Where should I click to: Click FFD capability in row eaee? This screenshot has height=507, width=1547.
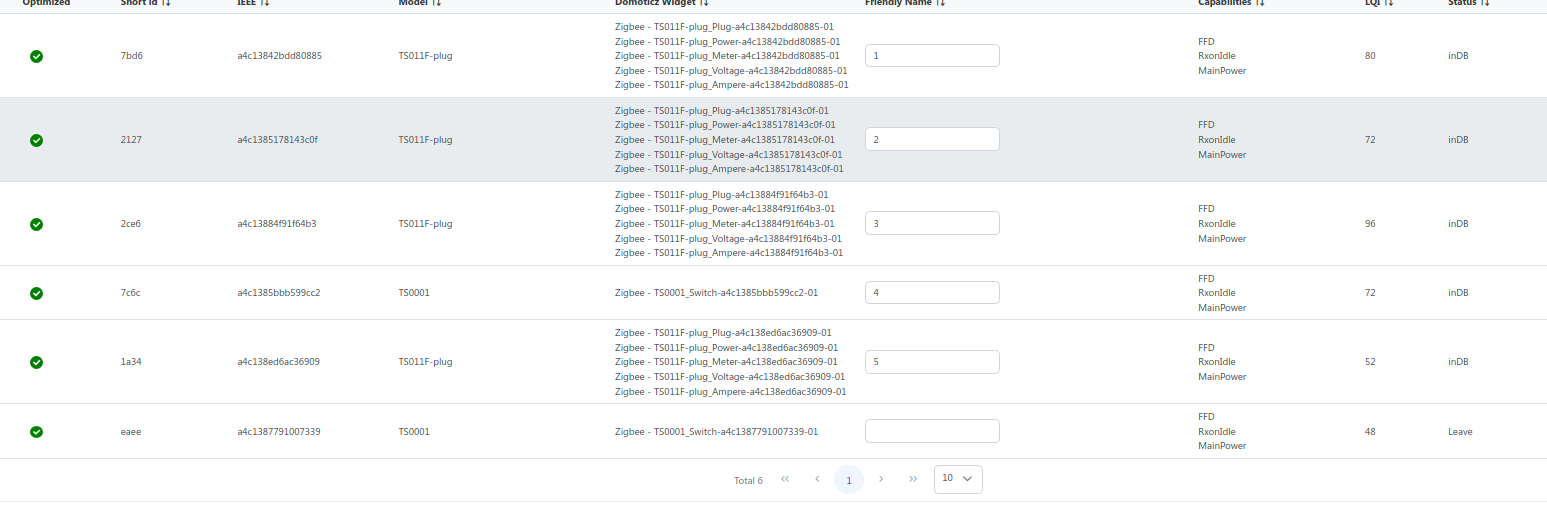(1206, 417)
